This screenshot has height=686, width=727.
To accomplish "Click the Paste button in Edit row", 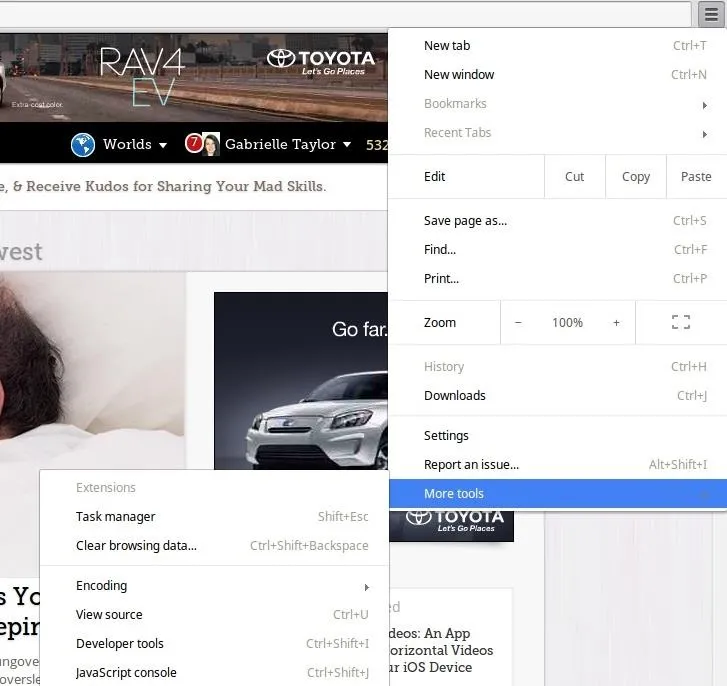I will coord(696,177).
